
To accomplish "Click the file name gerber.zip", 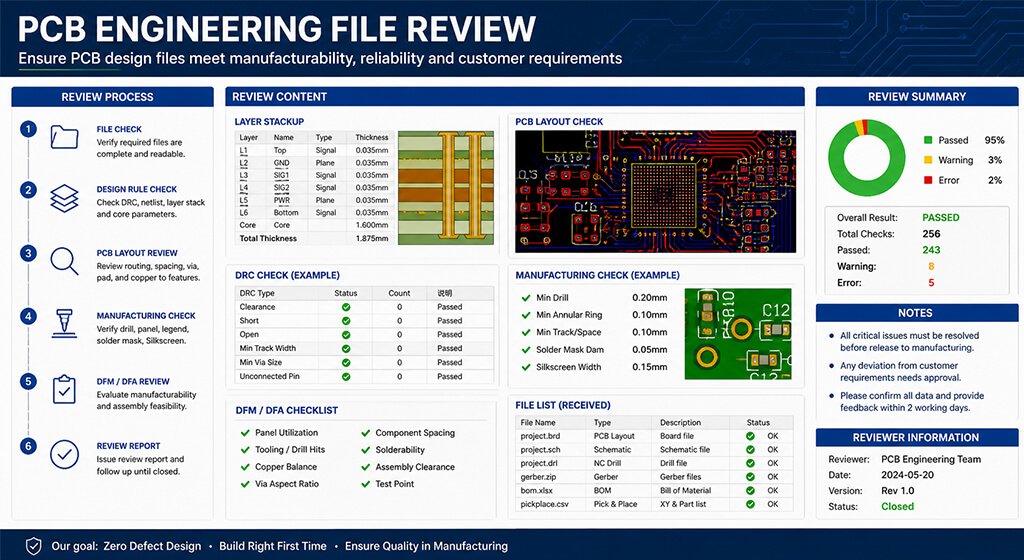I will (x=537, y=478).
